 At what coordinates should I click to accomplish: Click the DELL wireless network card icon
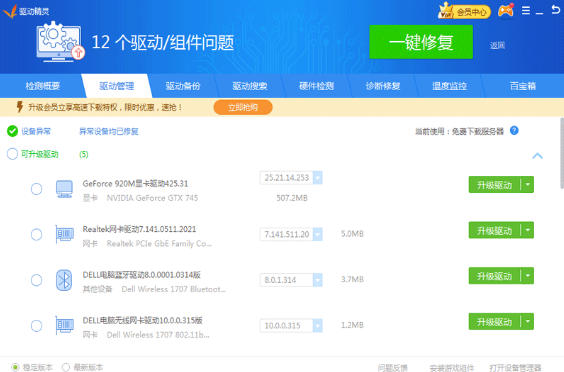tap(64, 325)
